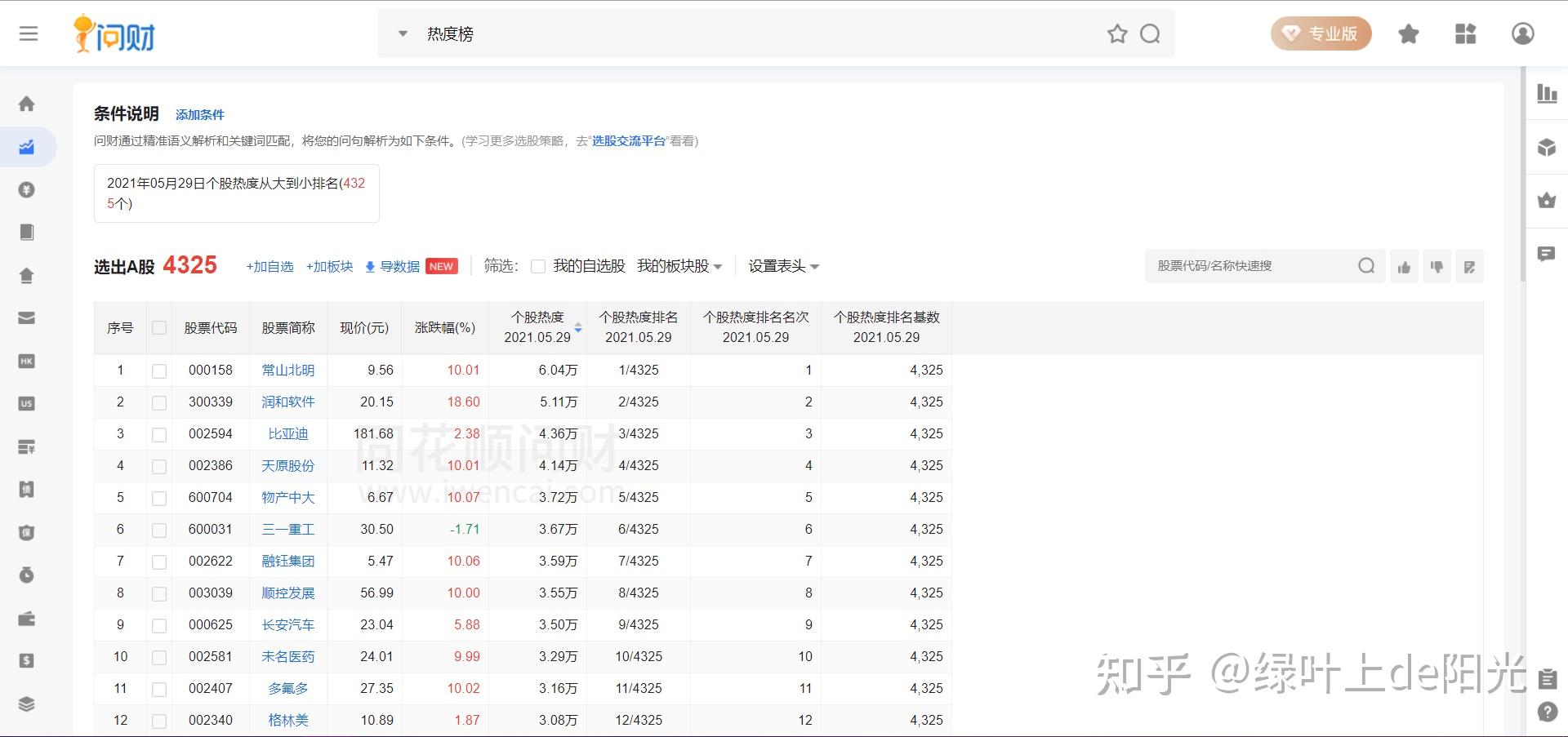Go to home in the left sidebar
Viewport: 1568px width, 737px height.
(x=27, y=104)
